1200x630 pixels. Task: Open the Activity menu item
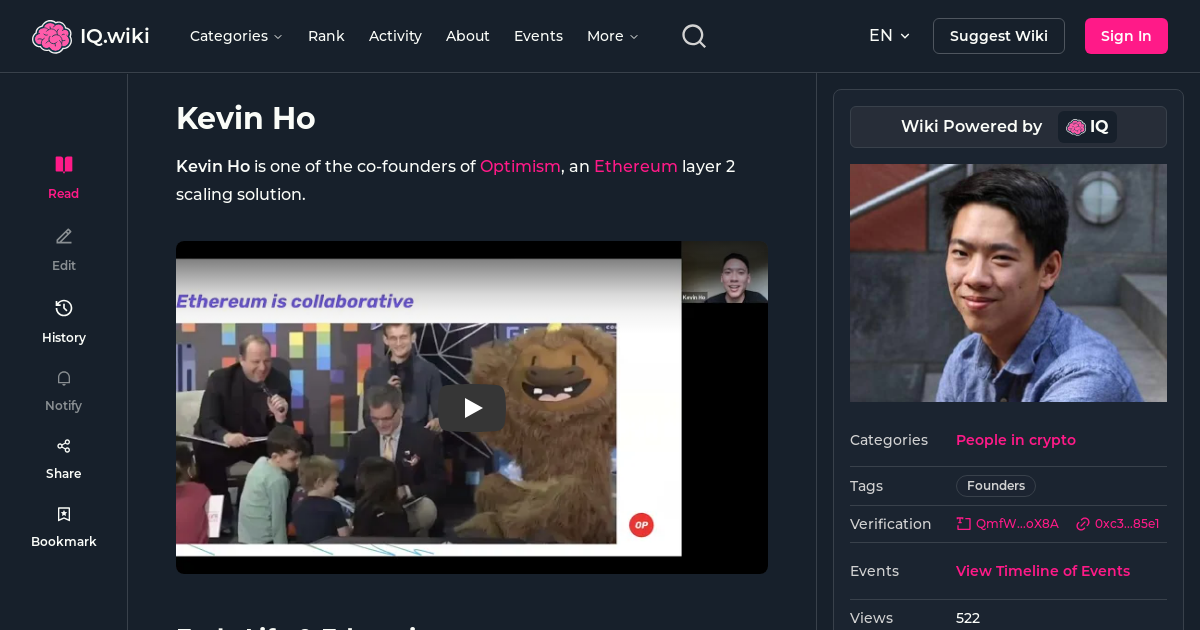(395, 36)
